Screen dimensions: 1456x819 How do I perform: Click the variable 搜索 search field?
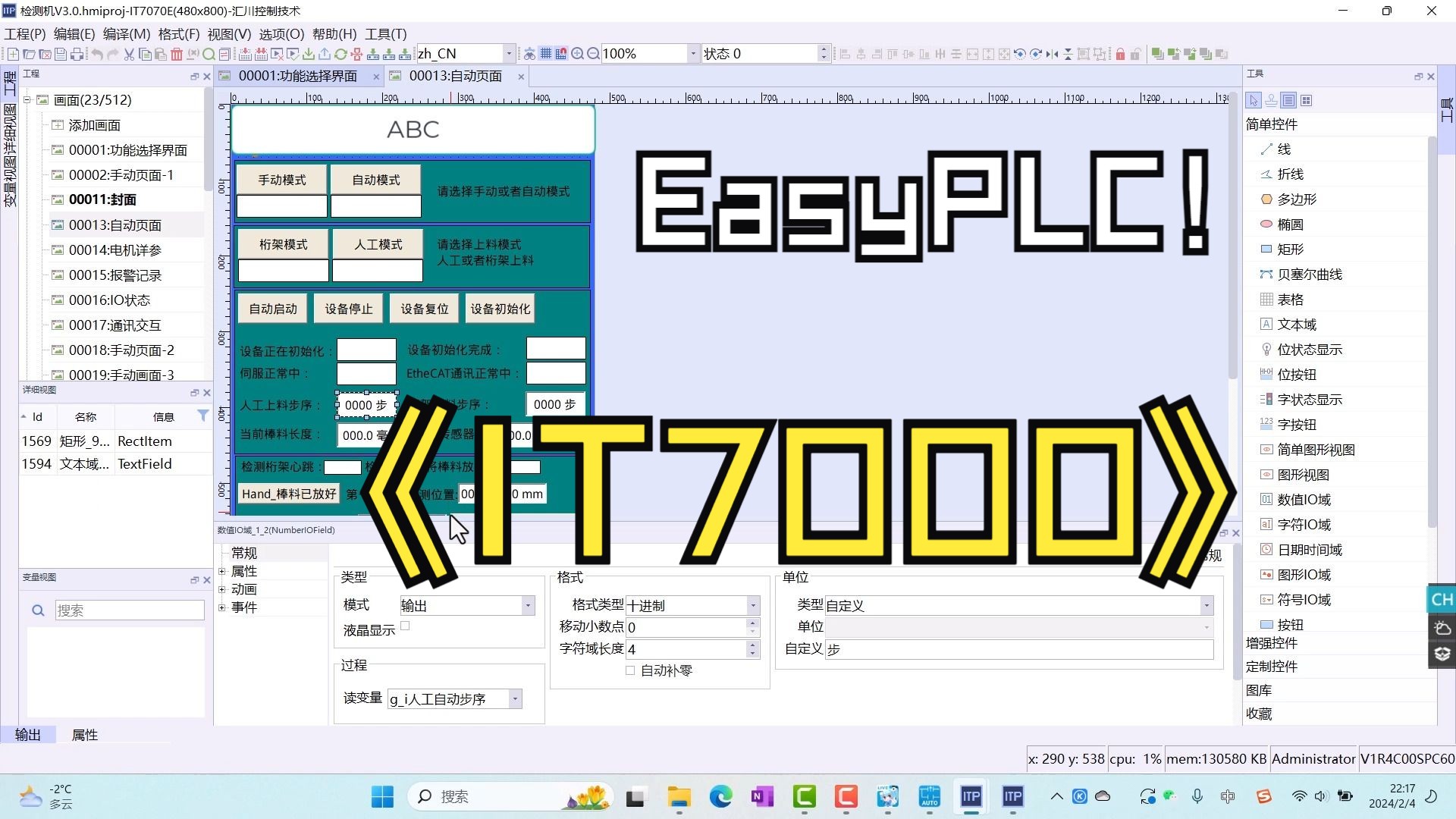[x=130, y=610]
